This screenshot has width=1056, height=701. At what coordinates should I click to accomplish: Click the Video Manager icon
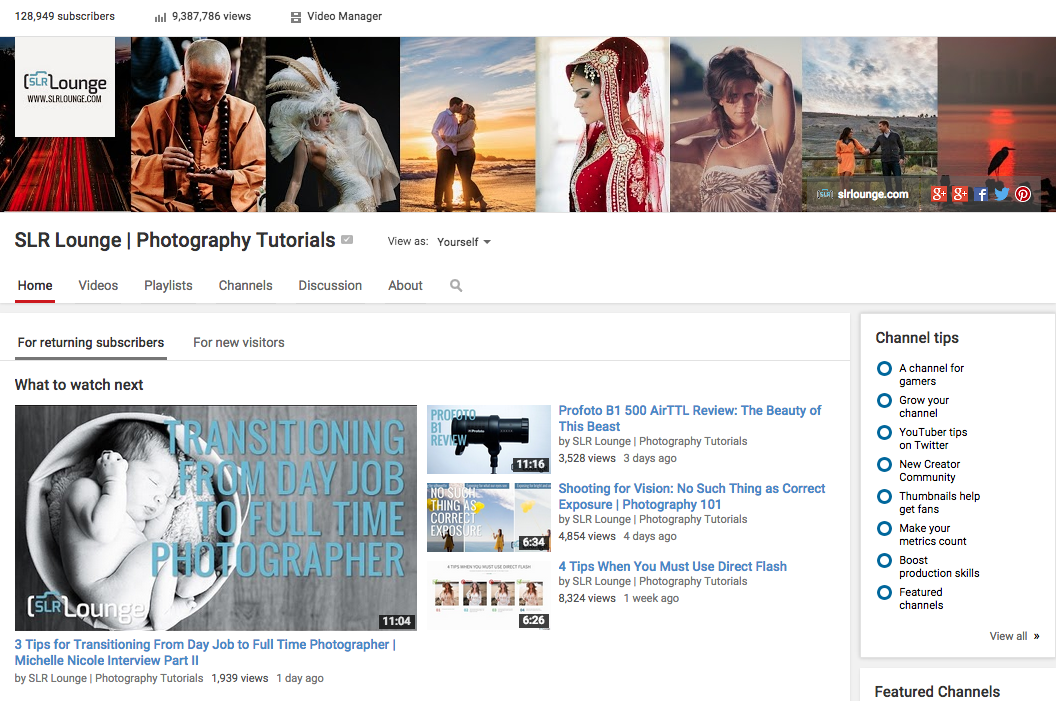coord(296,17)
